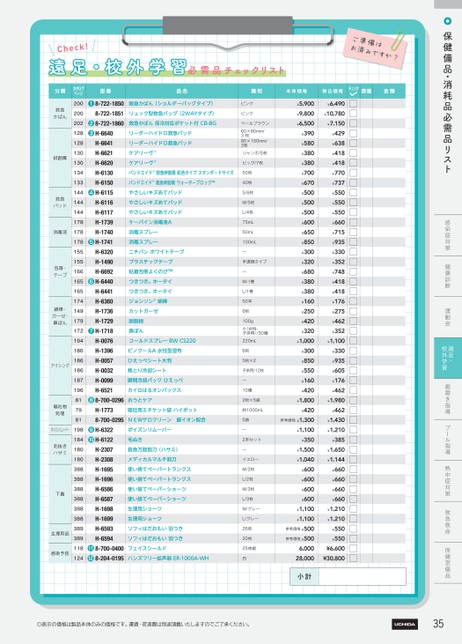Check the box for 8-700-0400 face shield
This screenshot has height=644, width=462.
[x=353, y=548]
